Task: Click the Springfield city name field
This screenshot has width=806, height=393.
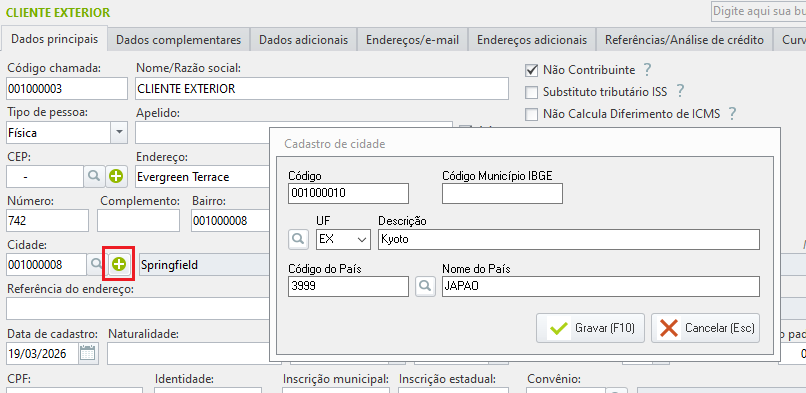Action: (205, 265)
